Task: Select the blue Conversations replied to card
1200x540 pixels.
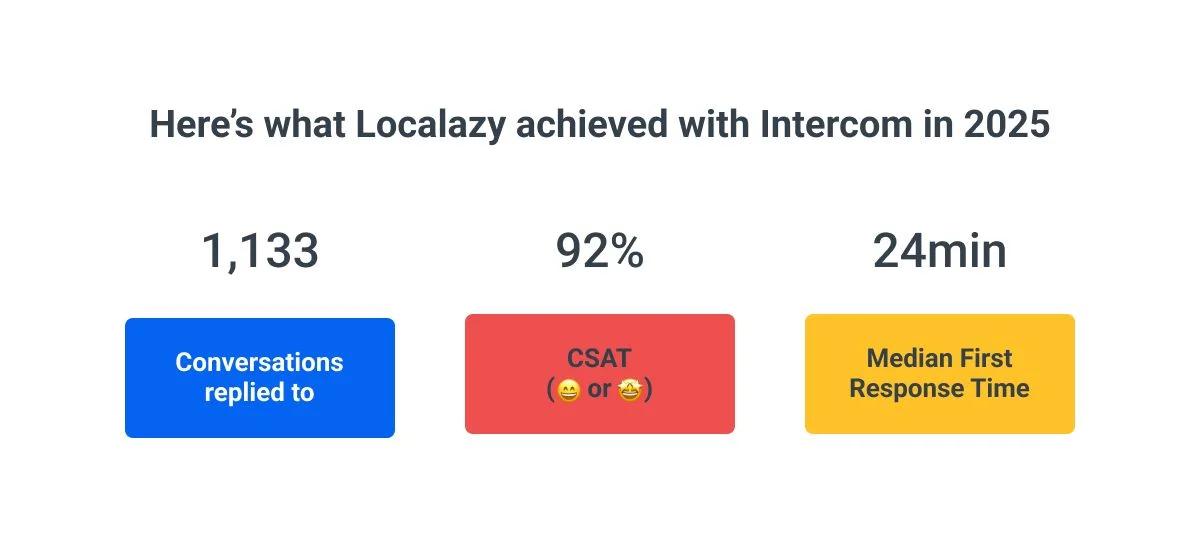Action: coord(260,378)
